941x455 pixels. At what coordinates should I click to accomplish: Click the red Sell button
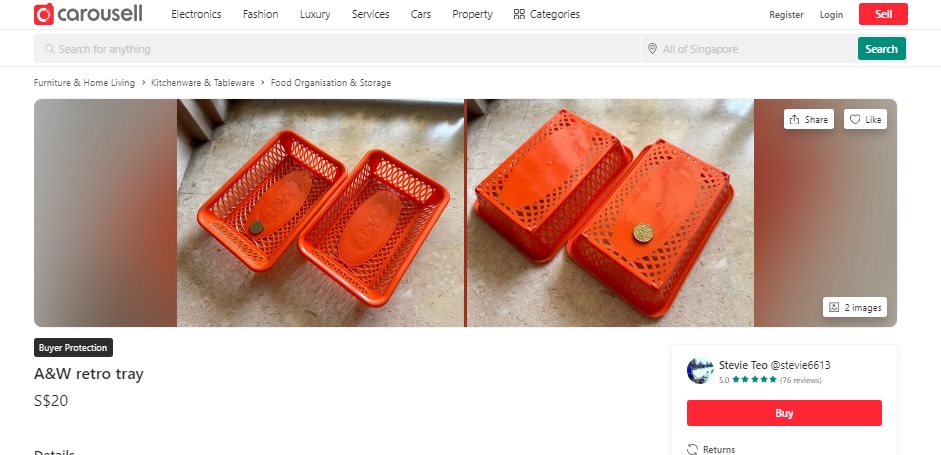(883, 14)
